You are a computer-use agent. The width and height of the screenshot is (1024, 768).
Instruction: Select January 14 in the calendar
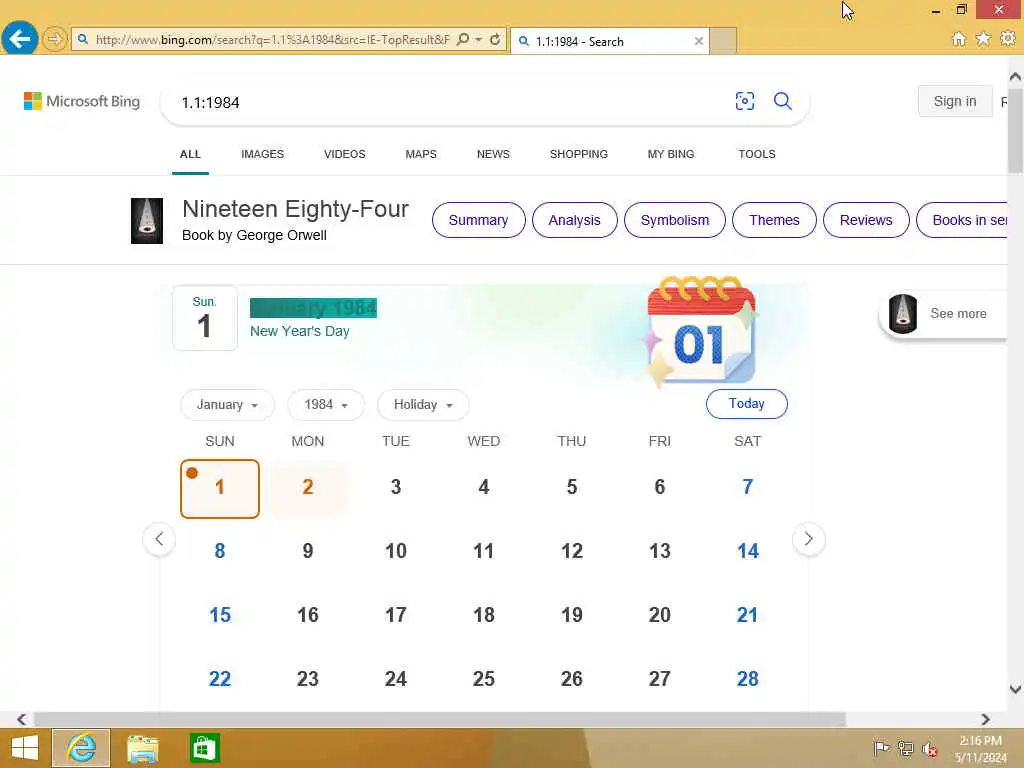(x=747, y=551)
